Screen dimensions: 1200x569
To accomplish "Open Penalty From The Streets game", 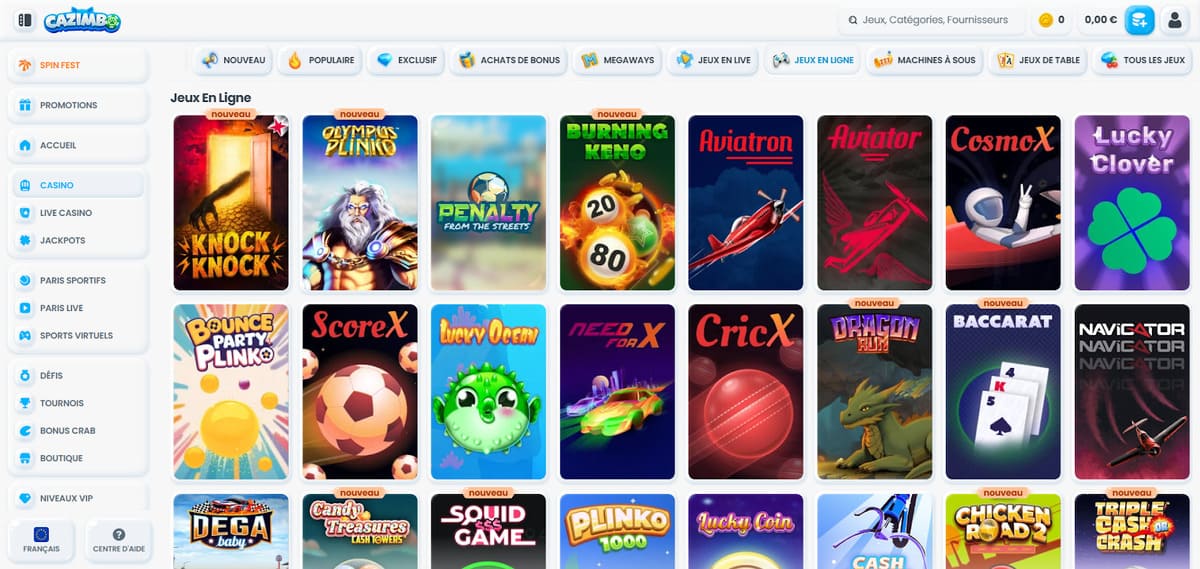I will click(488, 203).
